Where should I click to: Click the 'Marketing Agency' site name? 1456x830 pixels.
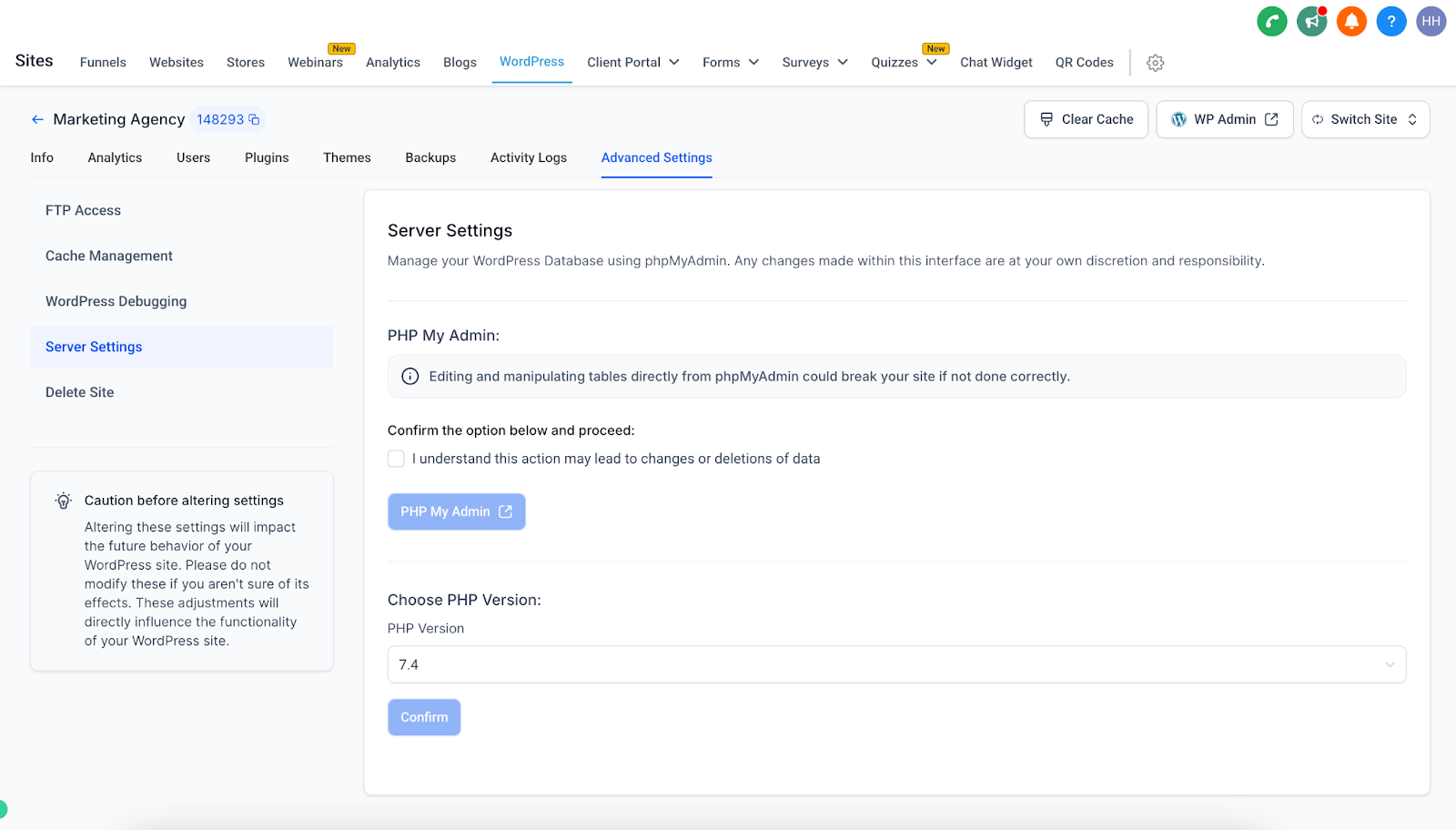119,119
